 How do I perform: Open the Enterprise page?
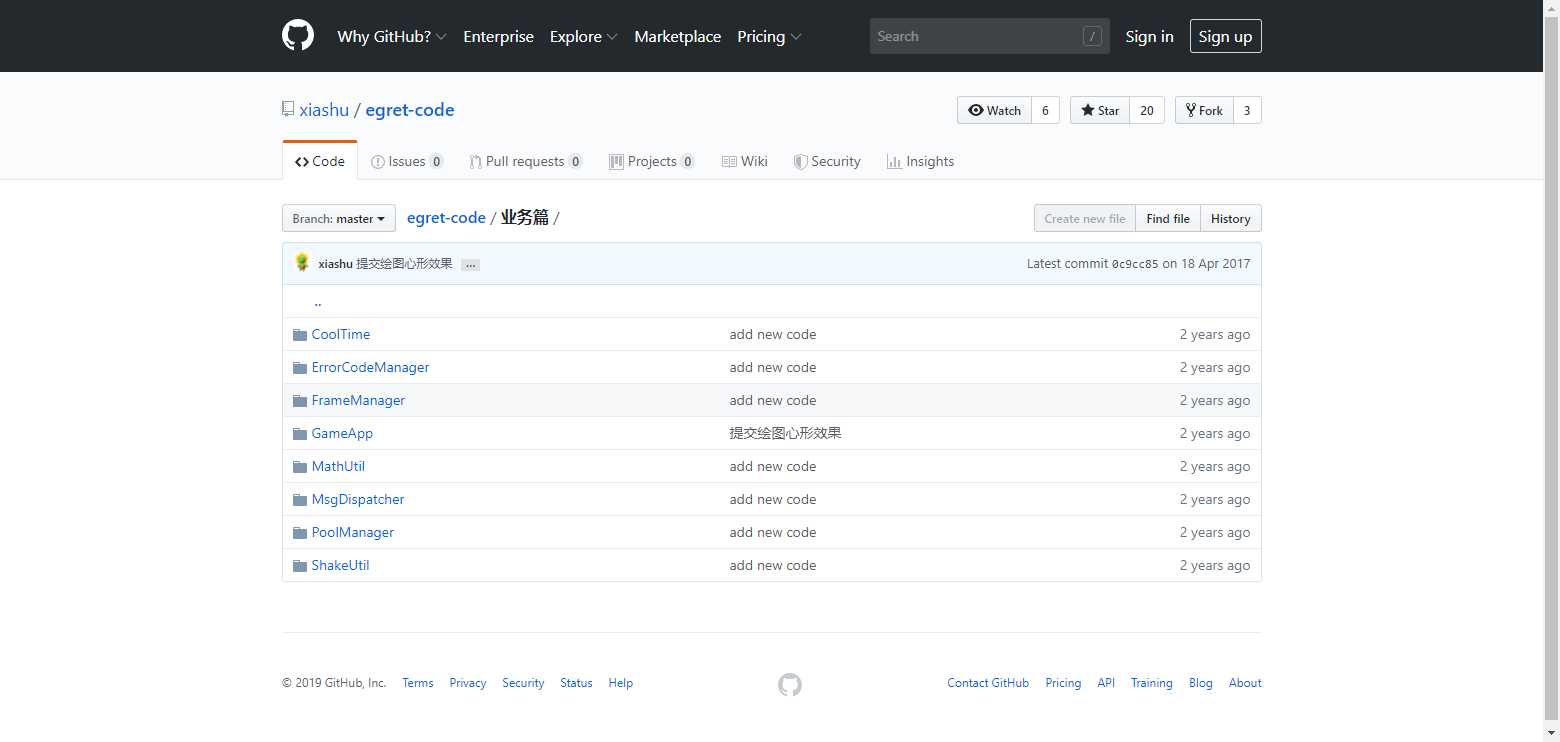(498, 36)
